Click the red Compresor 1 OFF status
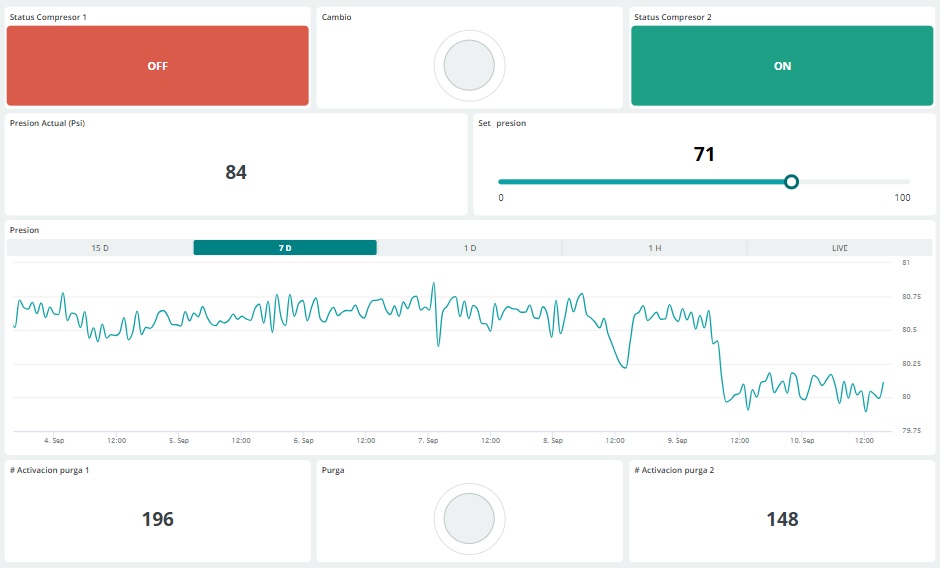The width and height of the screenshot is (940, 568). click(x=157, y=66)
